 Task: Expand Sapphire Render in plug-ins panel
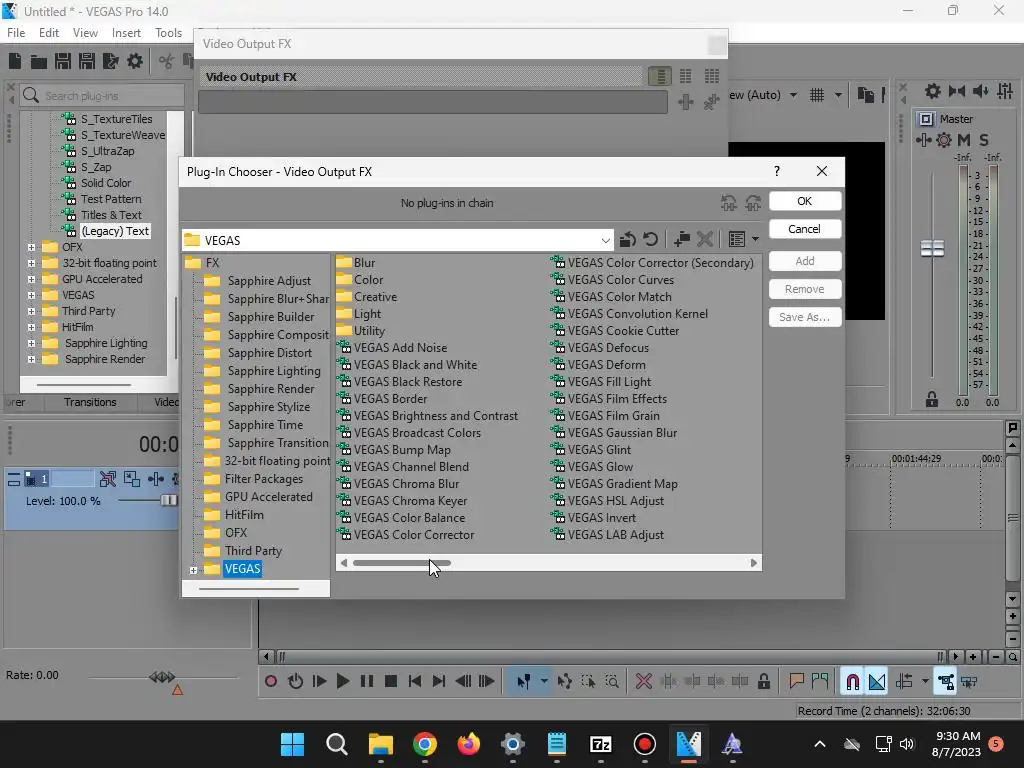coord(31,359)
